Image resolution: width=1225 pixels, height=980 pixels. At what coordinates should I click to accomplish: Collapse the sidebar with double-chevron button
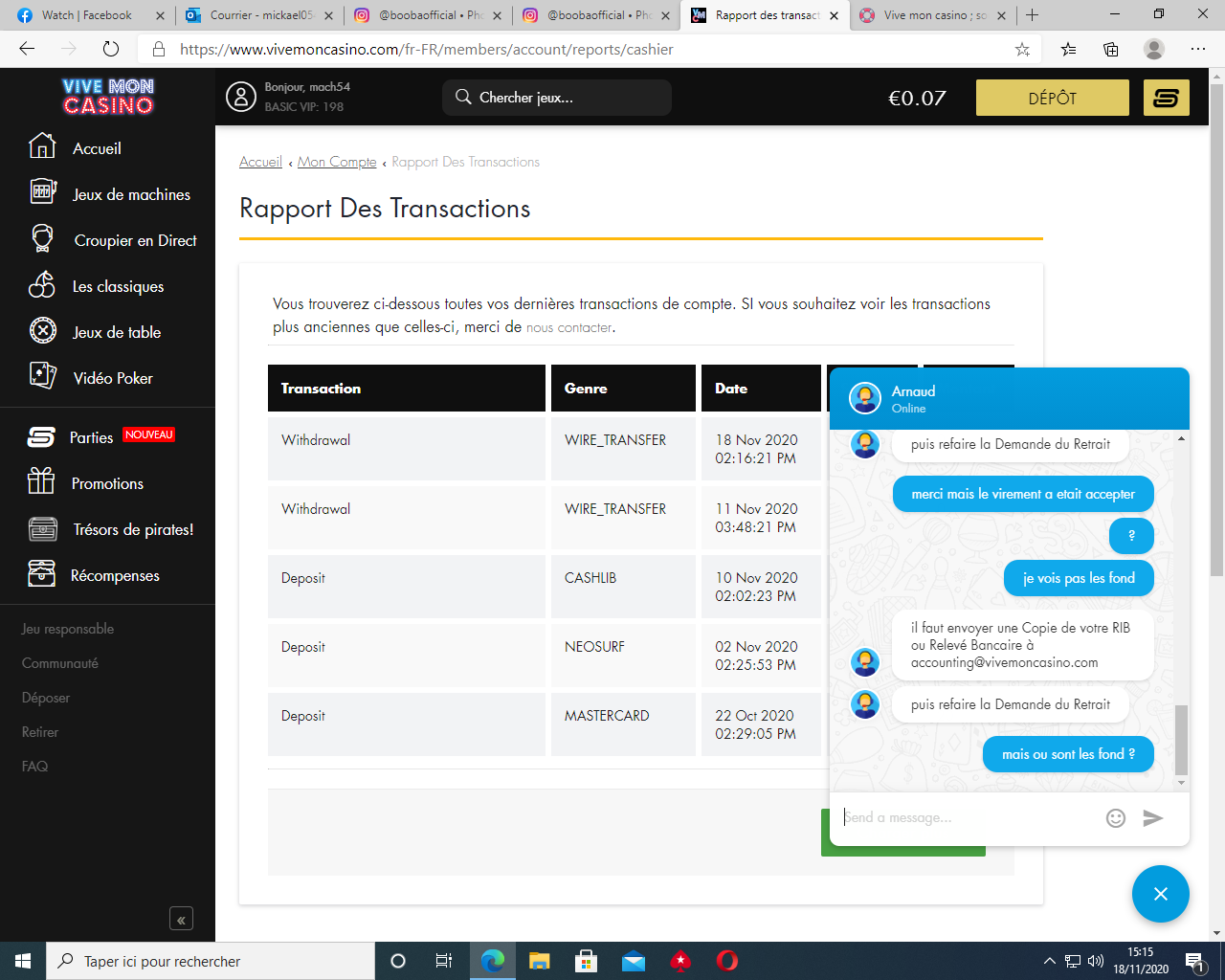coord(181,919)
